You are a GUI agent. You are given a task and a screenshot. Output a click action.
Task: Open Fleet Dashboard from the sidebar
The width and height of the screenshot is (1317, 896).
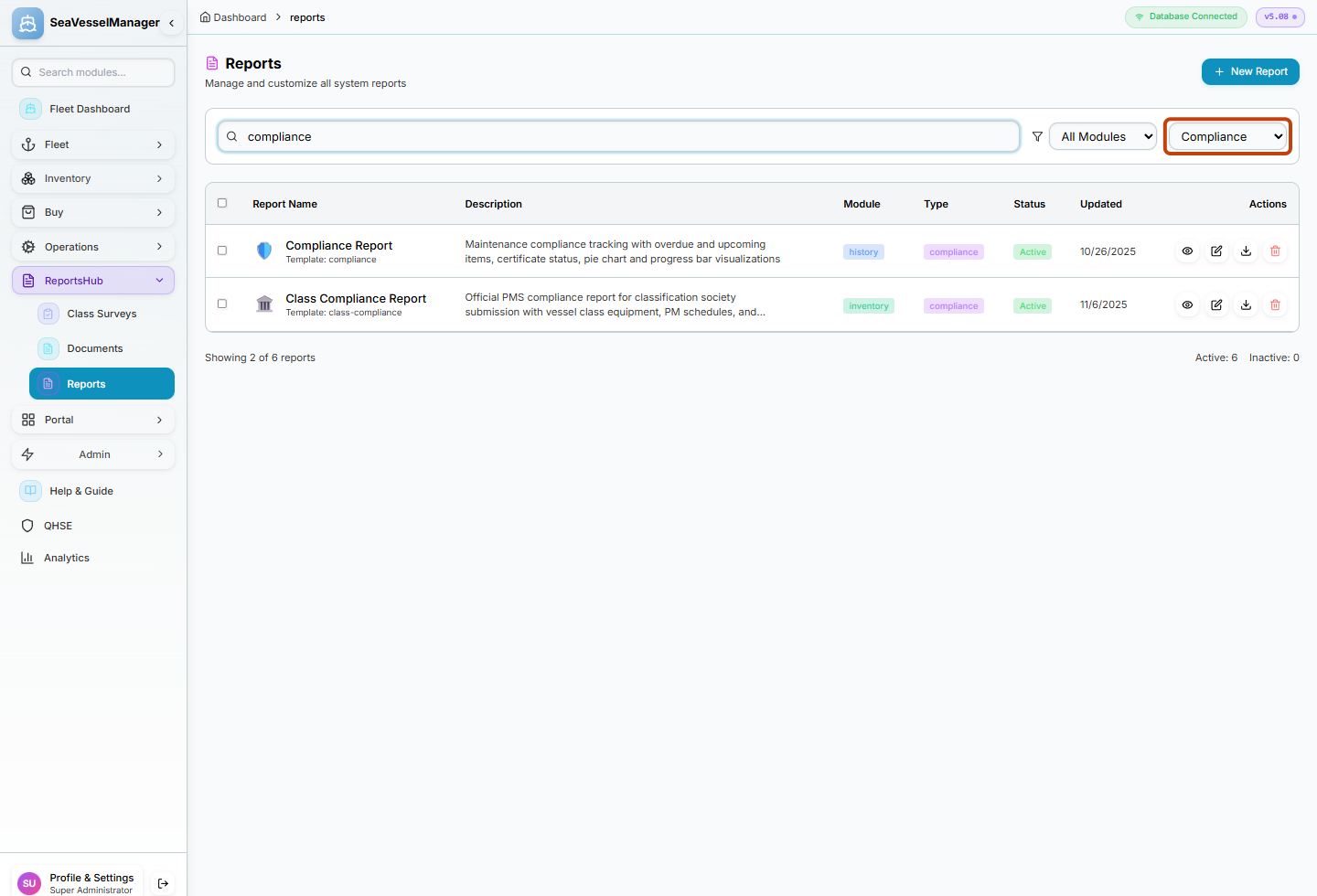point(93,109)
